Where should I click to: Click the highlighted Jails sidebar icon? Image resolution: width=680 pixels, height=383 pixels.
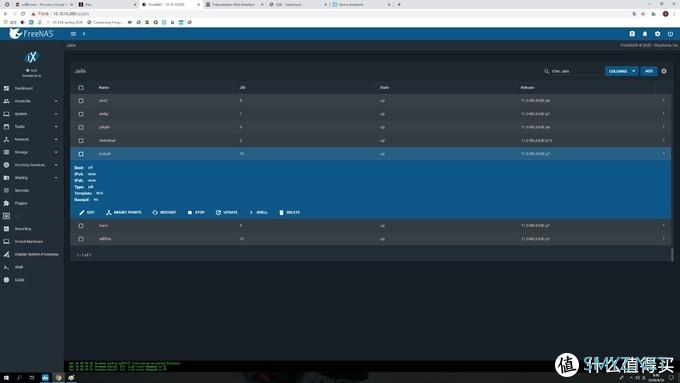7,216
